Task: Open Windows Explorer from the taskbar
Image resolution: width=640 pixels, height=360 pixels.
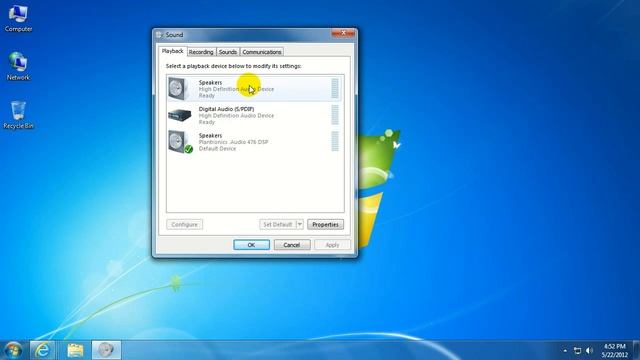Action: point(76,350)
